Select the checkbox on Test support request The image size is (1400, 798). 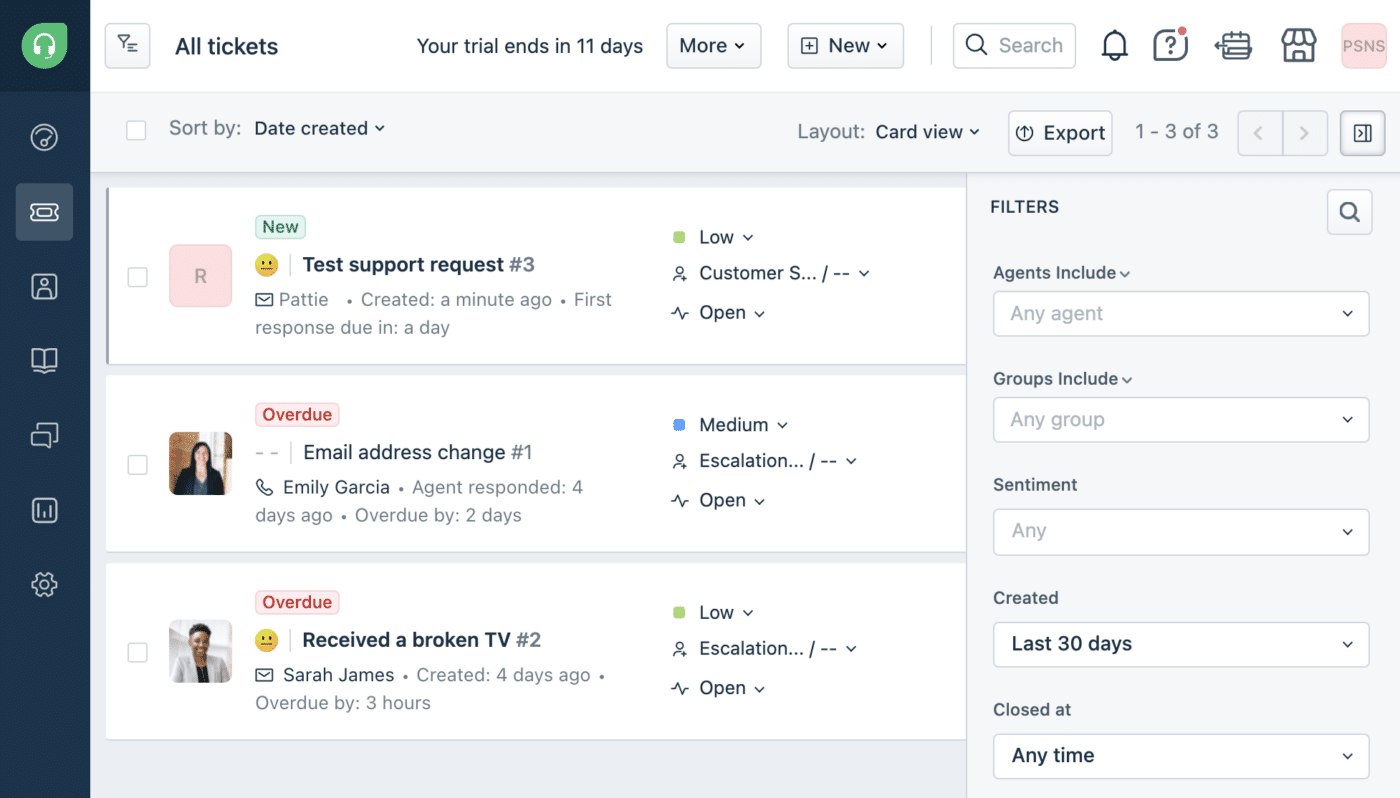coord(137,277)
